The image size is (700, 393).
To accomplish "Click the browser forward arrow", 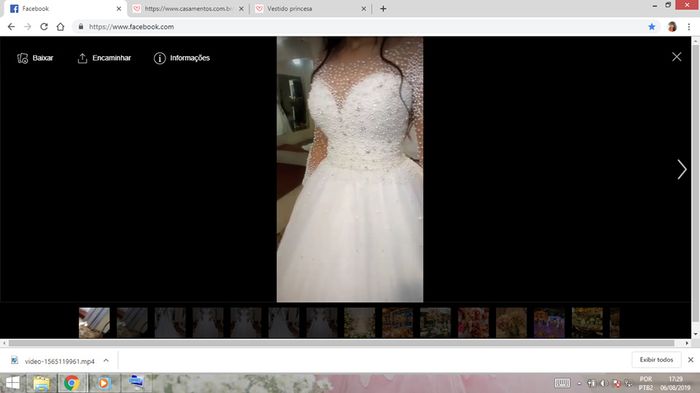I will [28, 27].
